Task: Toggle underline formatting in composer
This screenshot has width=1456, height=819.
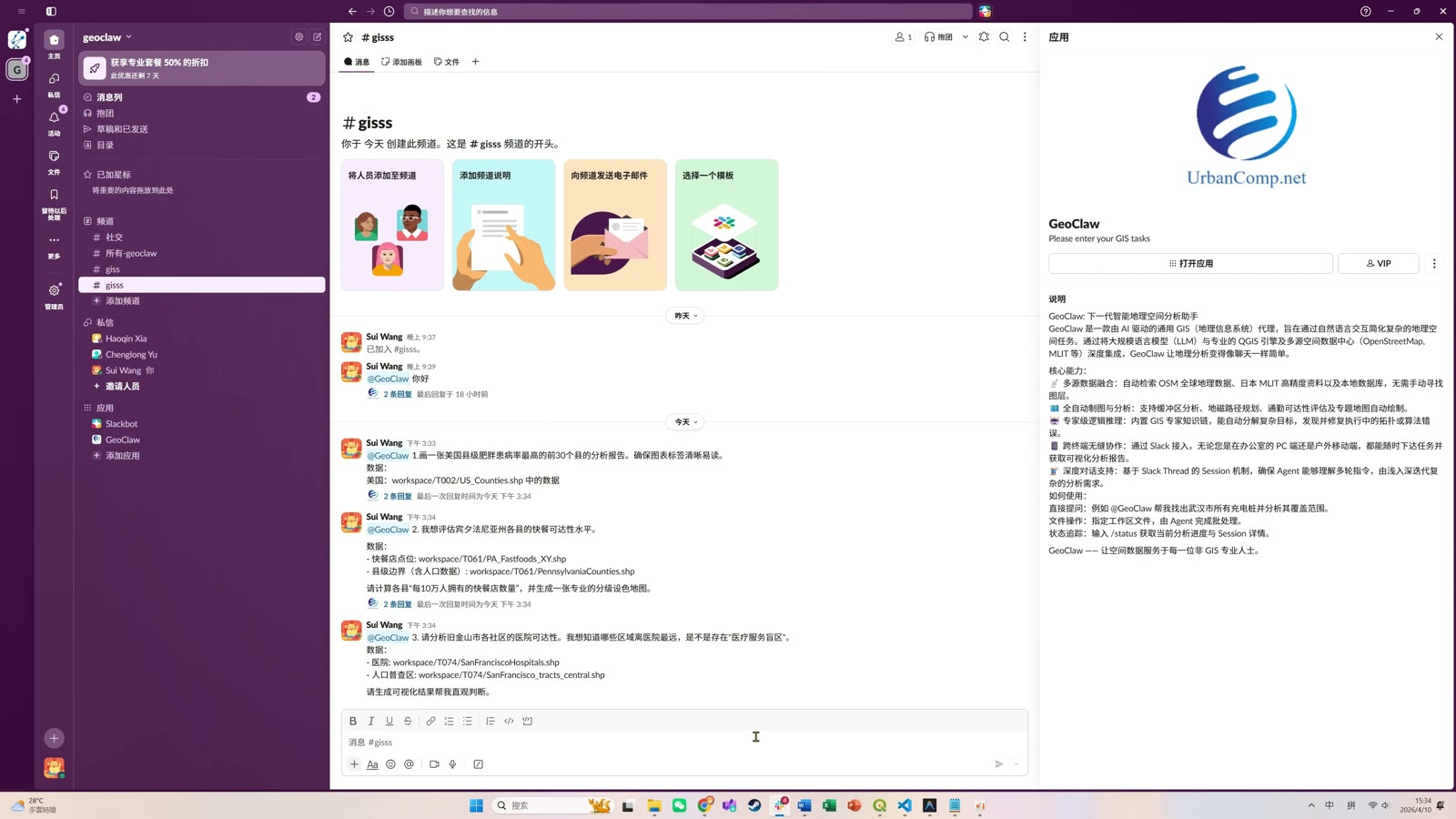Action: (389, 721)
